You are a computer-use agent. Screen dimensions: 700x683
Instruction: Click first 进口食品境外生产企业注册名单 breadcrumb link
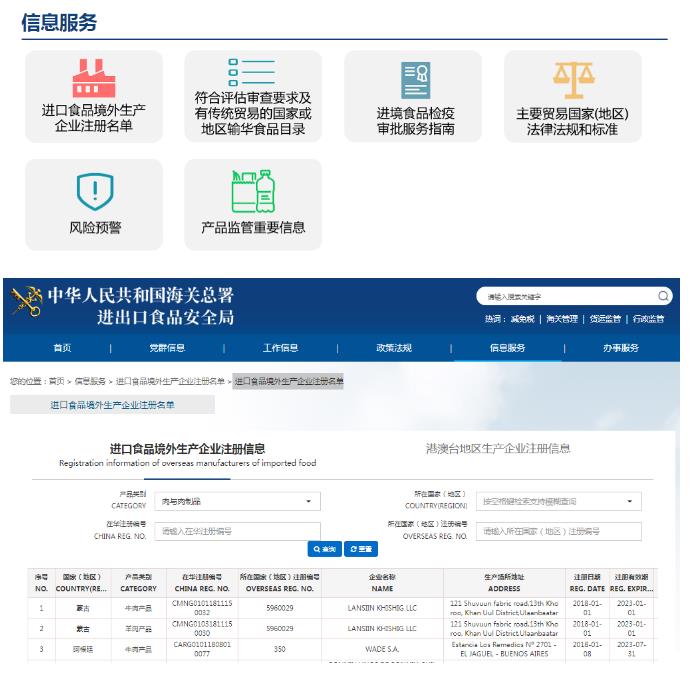pyautogui.click(x=170, y=381)
